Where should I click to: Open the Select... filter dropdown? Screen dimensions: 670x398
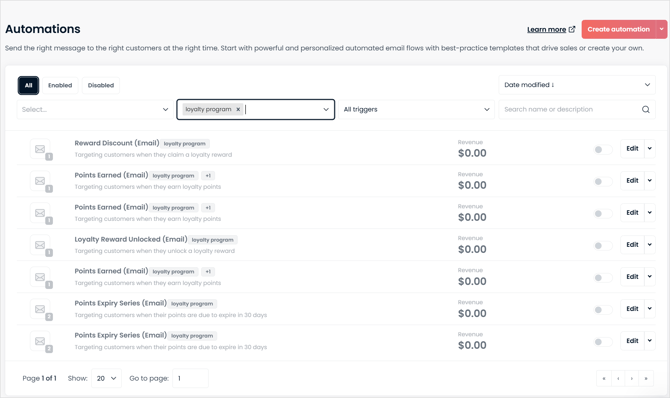pos(95,109)
